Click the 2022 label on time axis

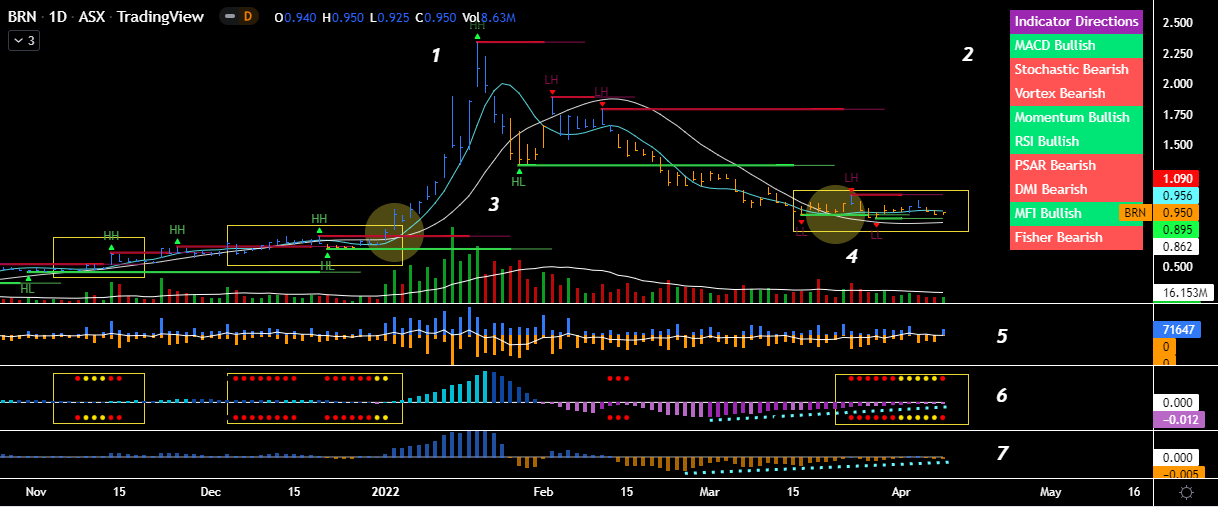click(x=385, y=492)
